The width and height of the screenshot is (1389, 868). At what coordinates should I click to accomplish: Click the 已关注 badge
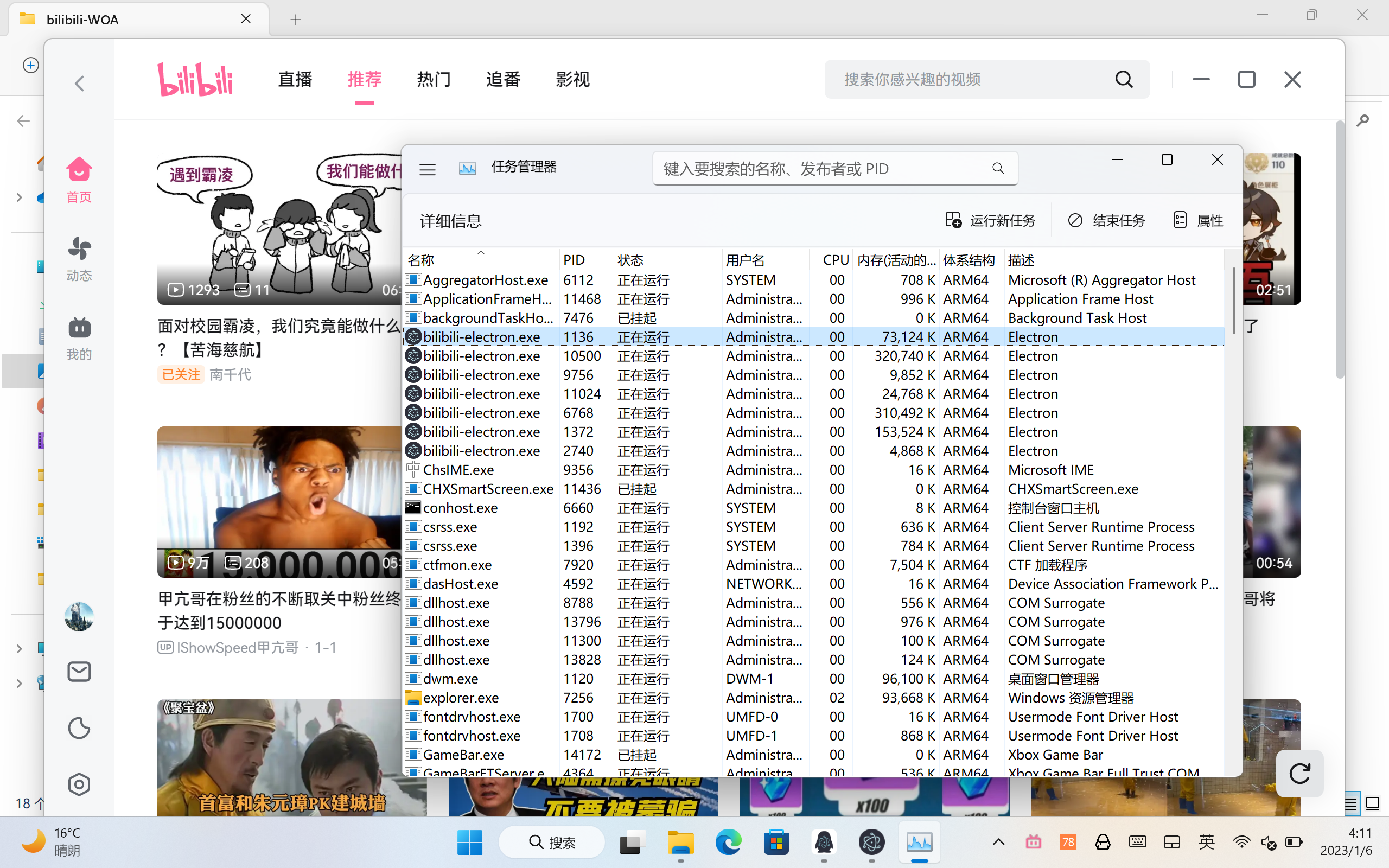pyautogui.click(x=181, y=375)
